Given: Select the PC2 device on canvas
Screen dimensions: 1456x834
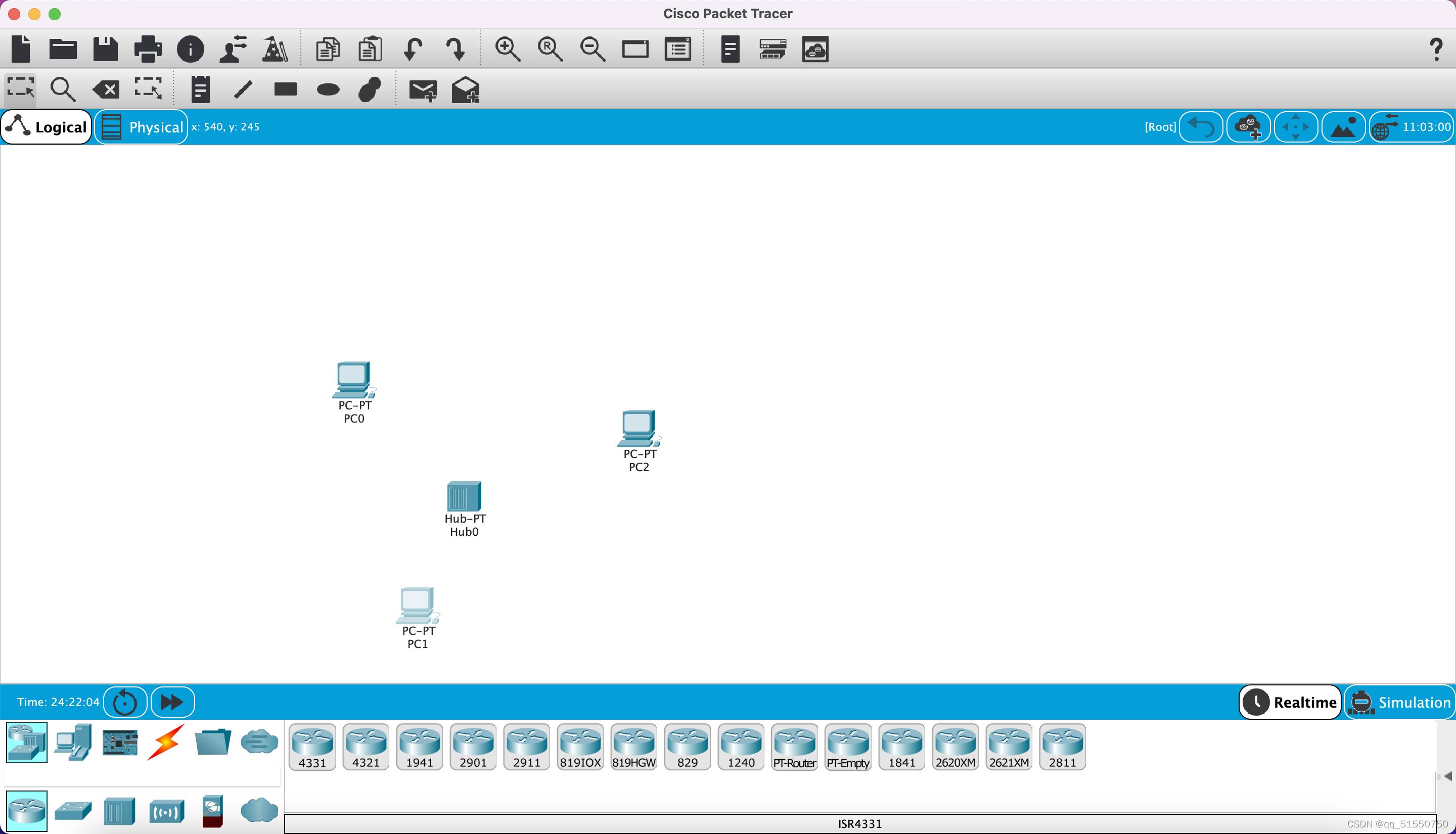Looking at the screenshot, I should (x=639, y=429).
